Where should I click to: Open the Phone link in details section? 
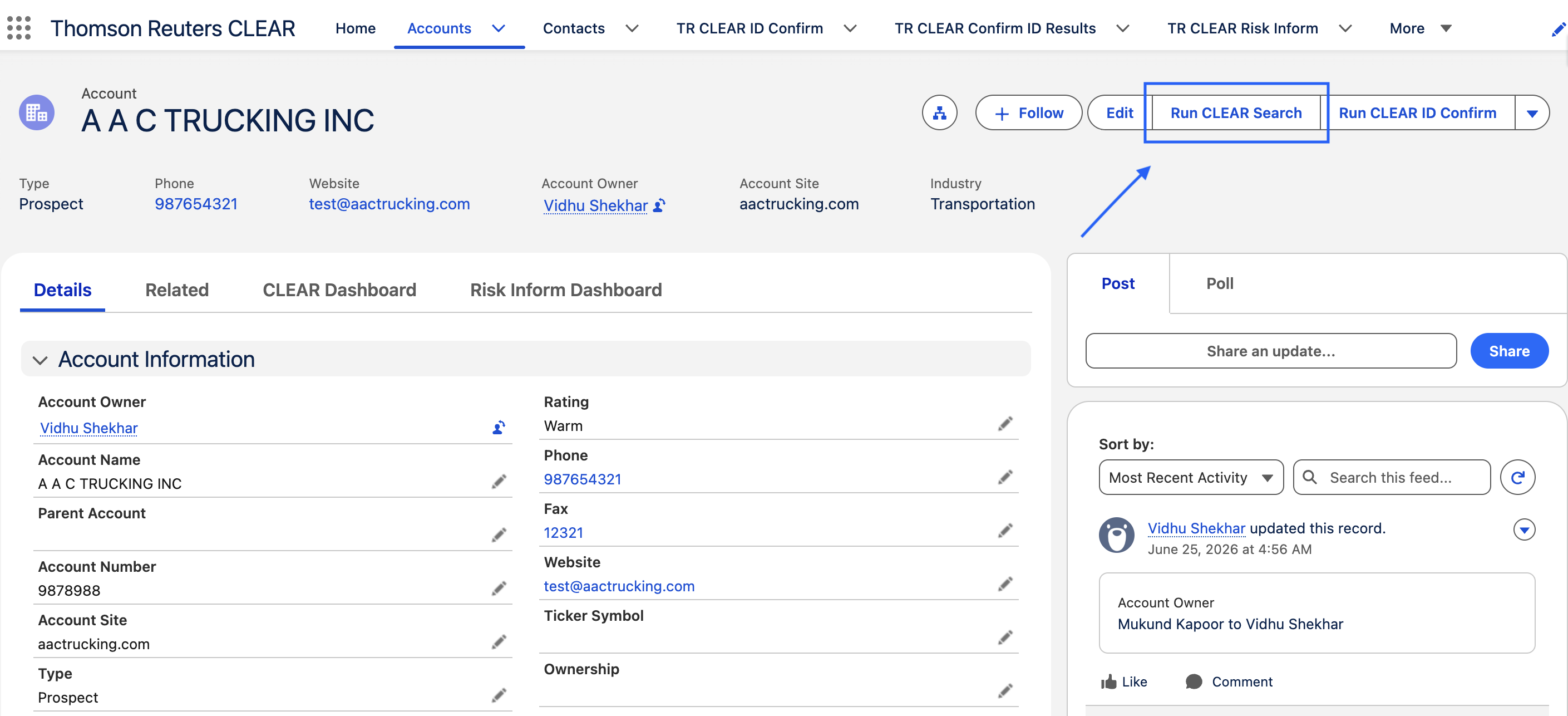pyautogui.click(x=583, y=479)
